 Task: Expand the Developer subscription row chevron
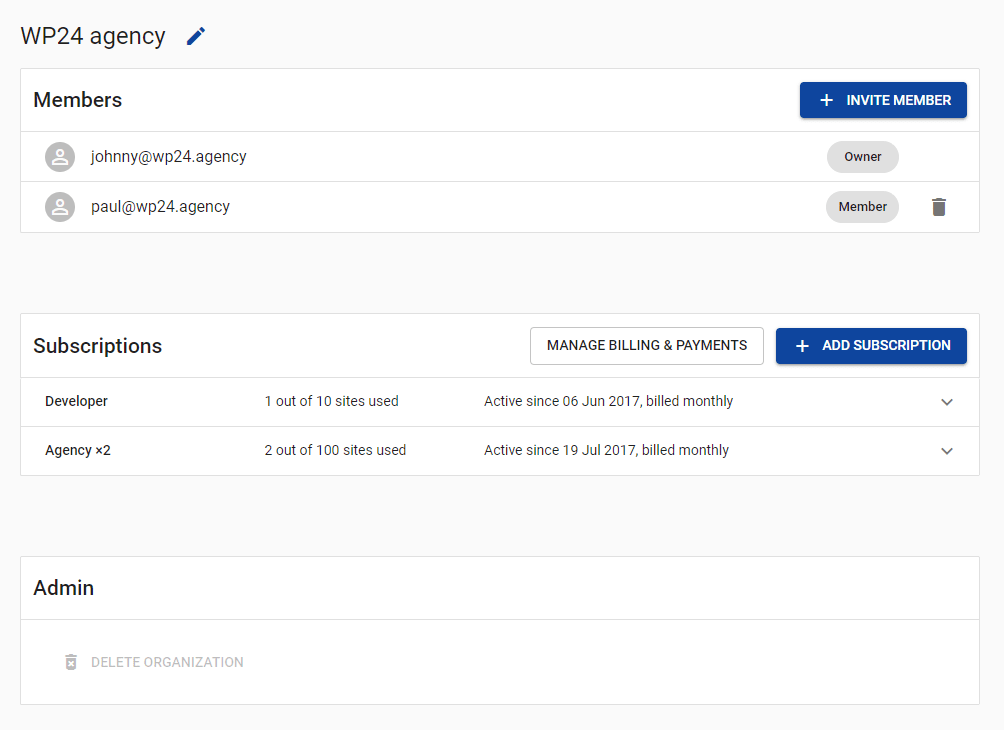947,402
